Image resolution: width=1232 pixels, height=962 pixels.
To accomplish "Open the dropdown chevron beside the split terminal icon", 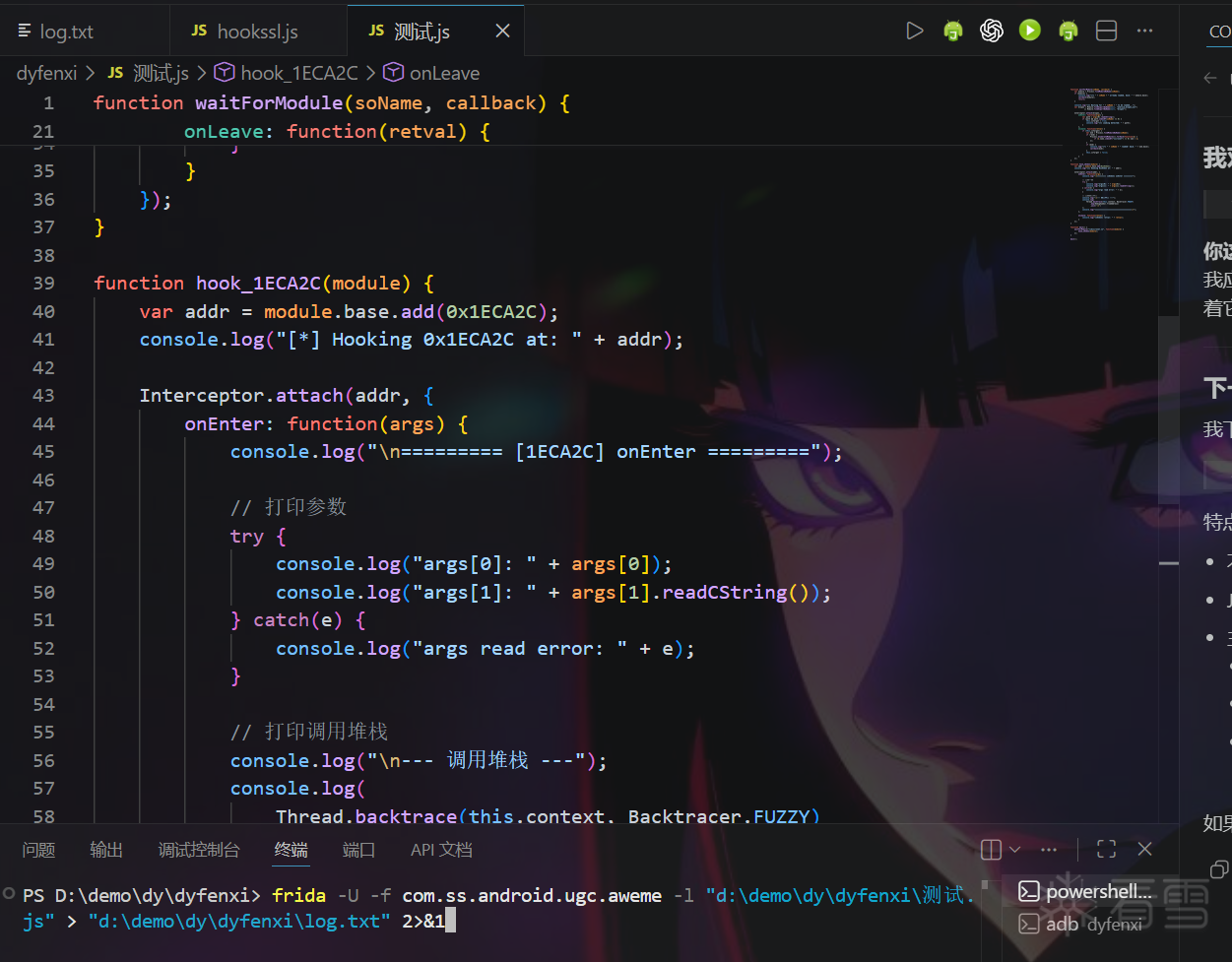I will (1015, 850).
